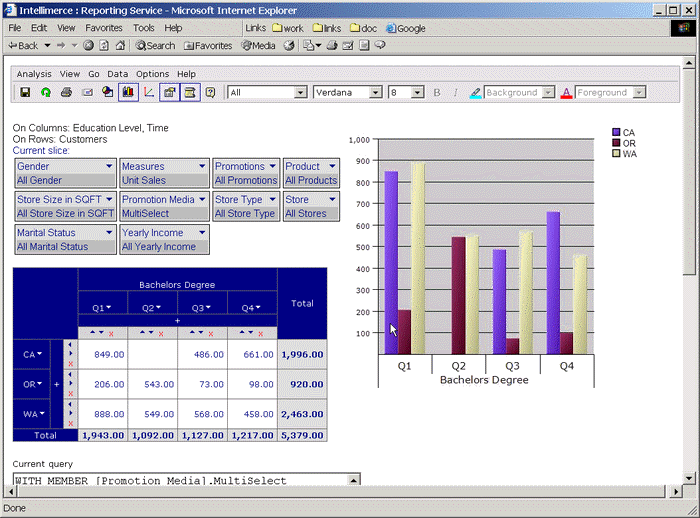The image size is (700, 518).
Task: Open the browser Tools menu
Action: 143,28
